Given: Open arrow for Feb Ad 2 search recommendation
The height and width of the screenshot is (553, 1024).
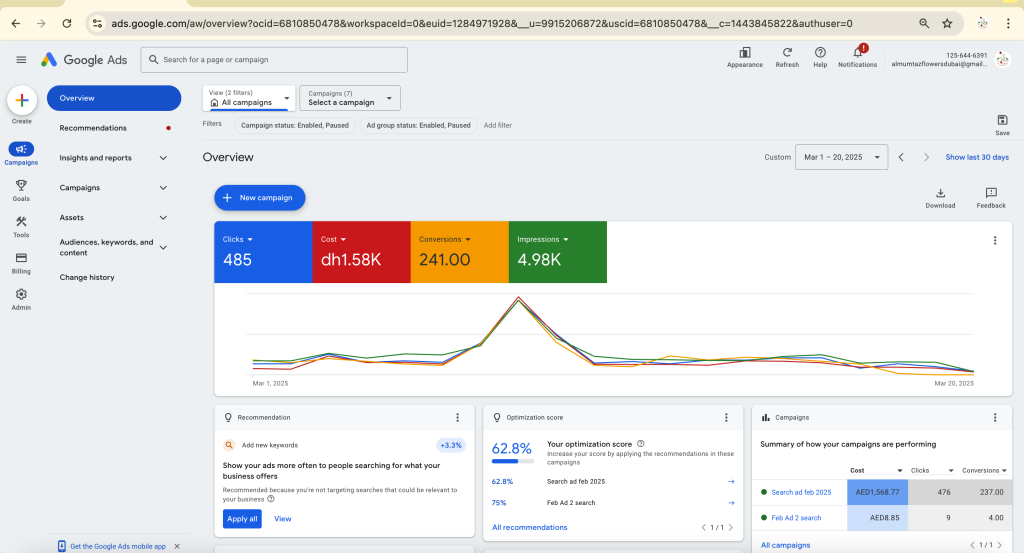Looking at the screenshot, I should point(731,503).
